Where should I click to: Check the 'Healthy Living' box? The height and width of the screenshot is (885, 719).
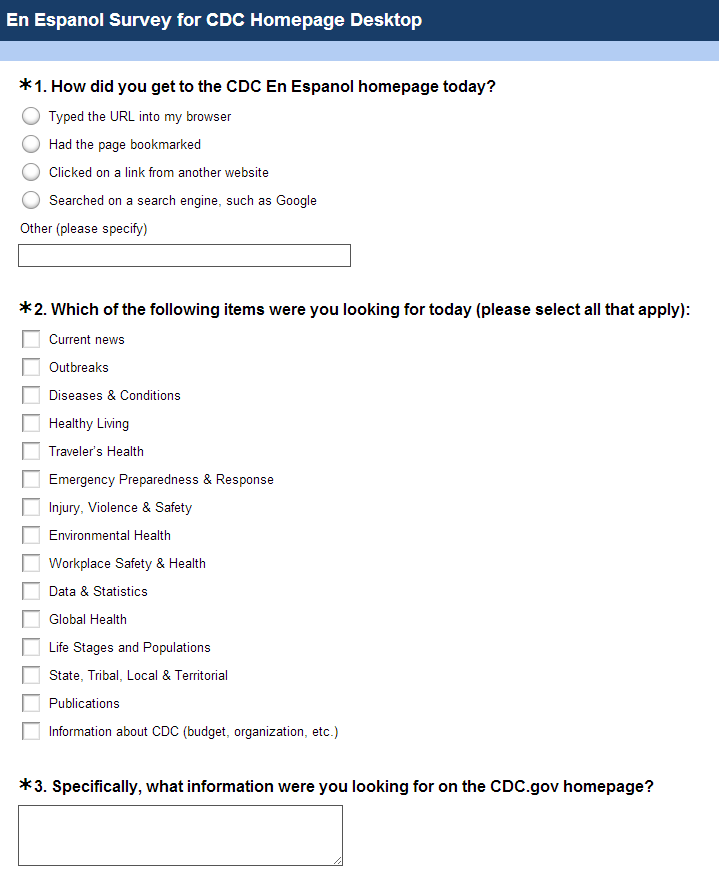(x=31, y=423)
